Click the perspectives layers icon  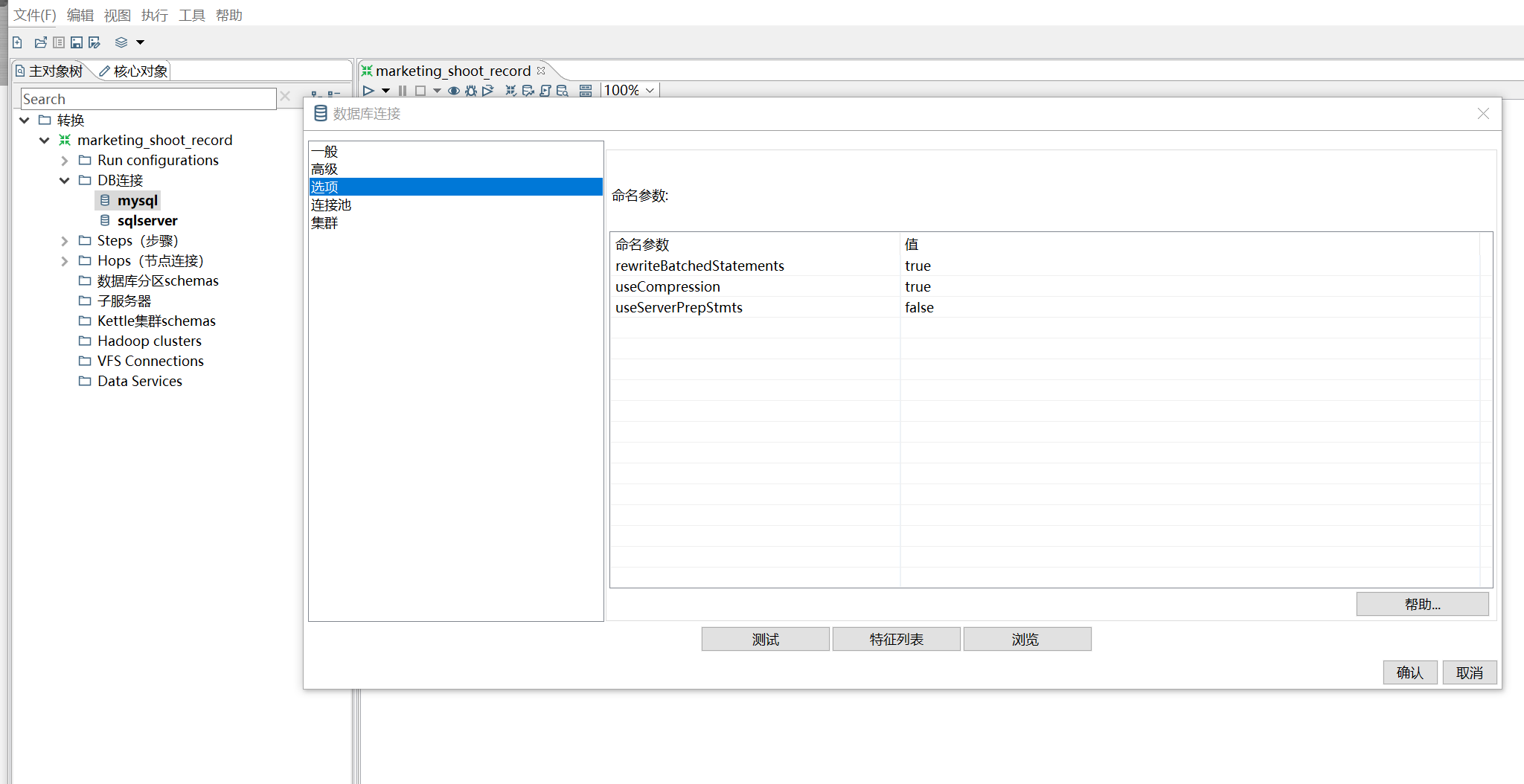[x=121, y=42]
